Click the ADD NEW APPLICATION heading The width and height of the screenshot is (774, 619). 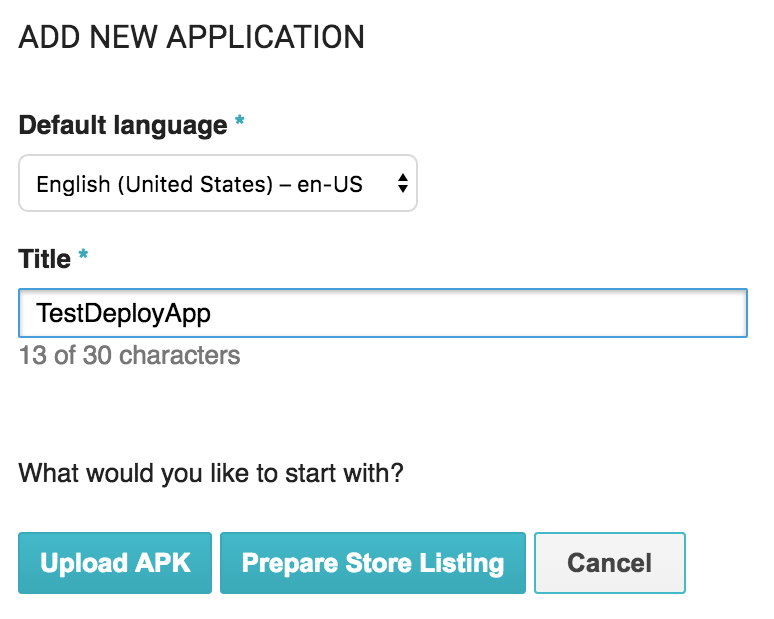[x=191, y=38]
